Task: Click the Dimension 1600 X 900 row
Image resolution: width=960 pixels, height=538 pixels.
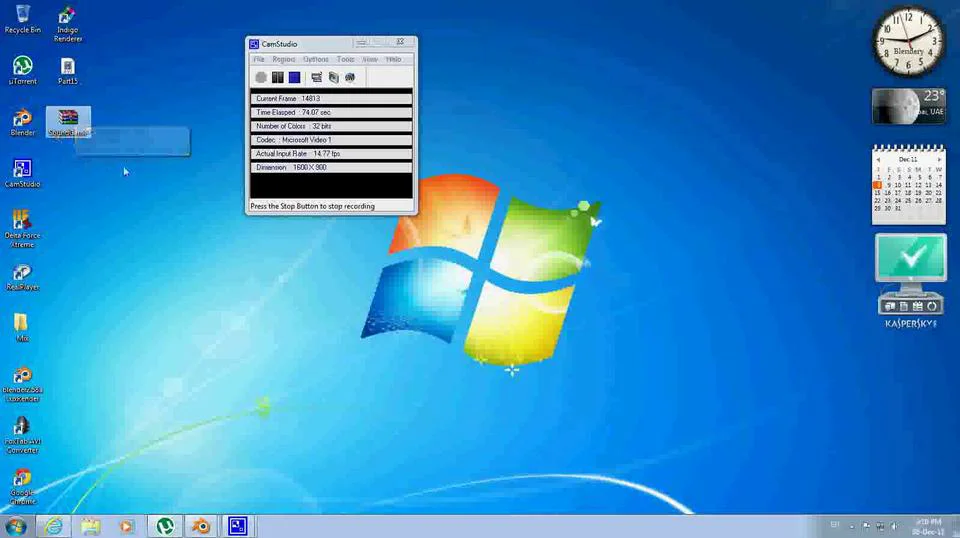Action: (x=331, y=167)
